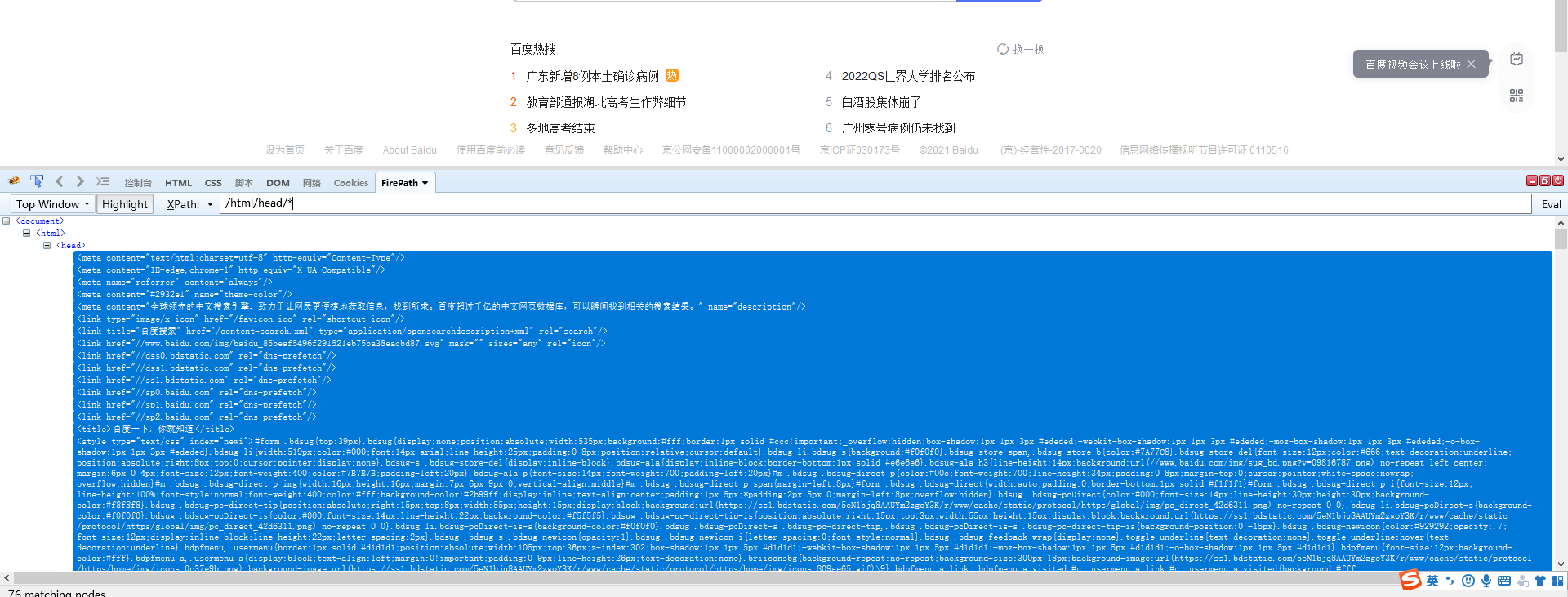
Task: Switch to the 控制台 tab
Action: pyautogui.click(x=138, y=183)
